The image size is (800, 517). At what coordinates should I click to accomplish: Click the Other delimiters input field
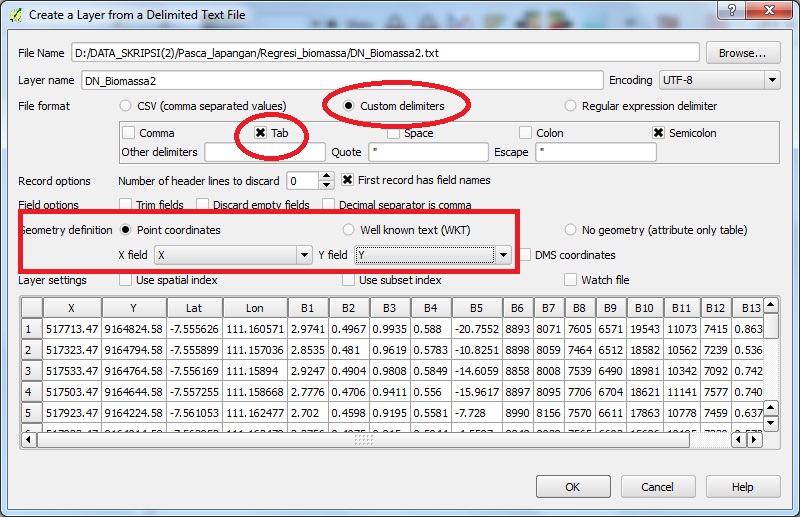265,152
